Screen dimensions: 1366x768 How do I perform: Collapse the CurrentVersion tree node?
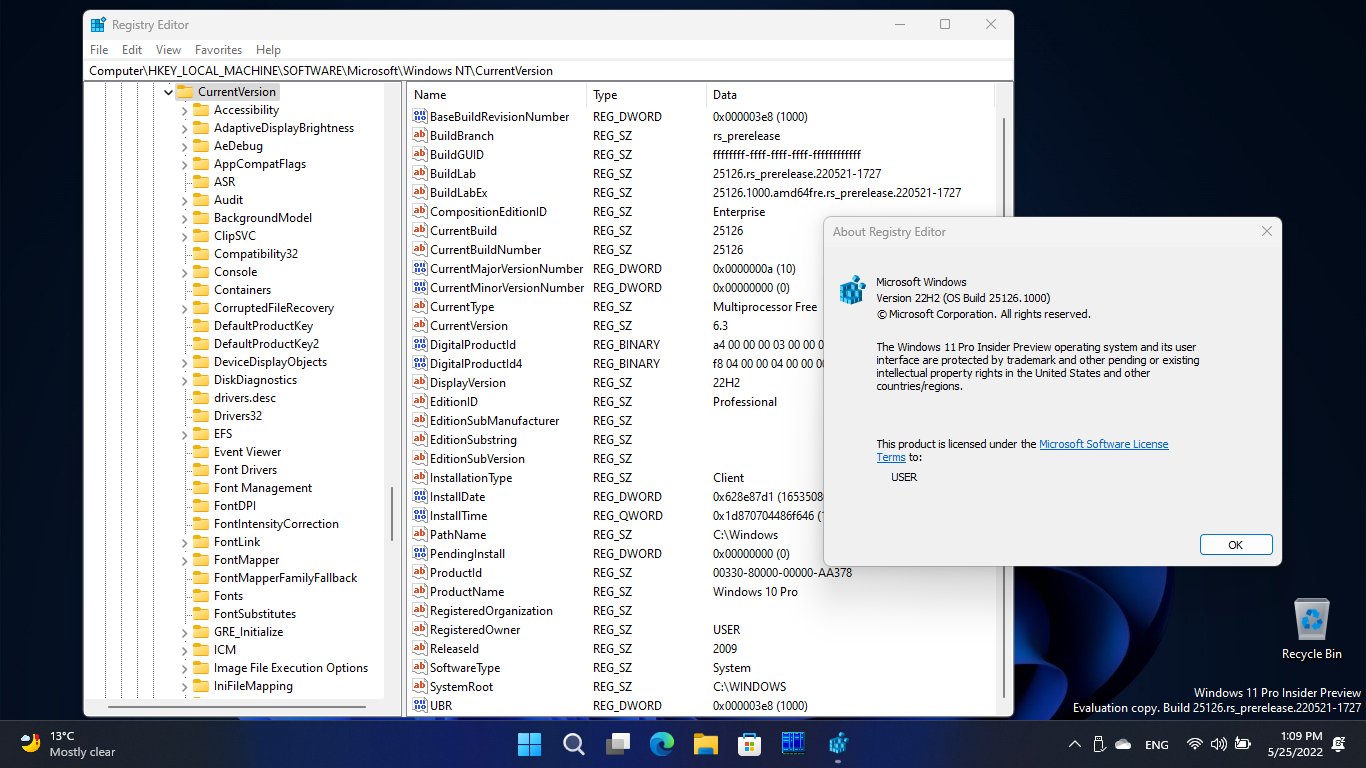pos(167,92)
